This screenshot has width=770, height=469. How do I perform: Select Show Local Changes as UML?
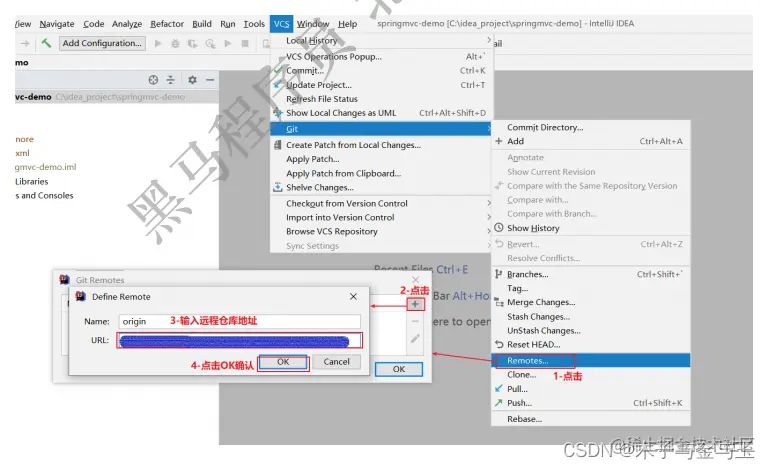pyautogui.click(x=382, y=113)
